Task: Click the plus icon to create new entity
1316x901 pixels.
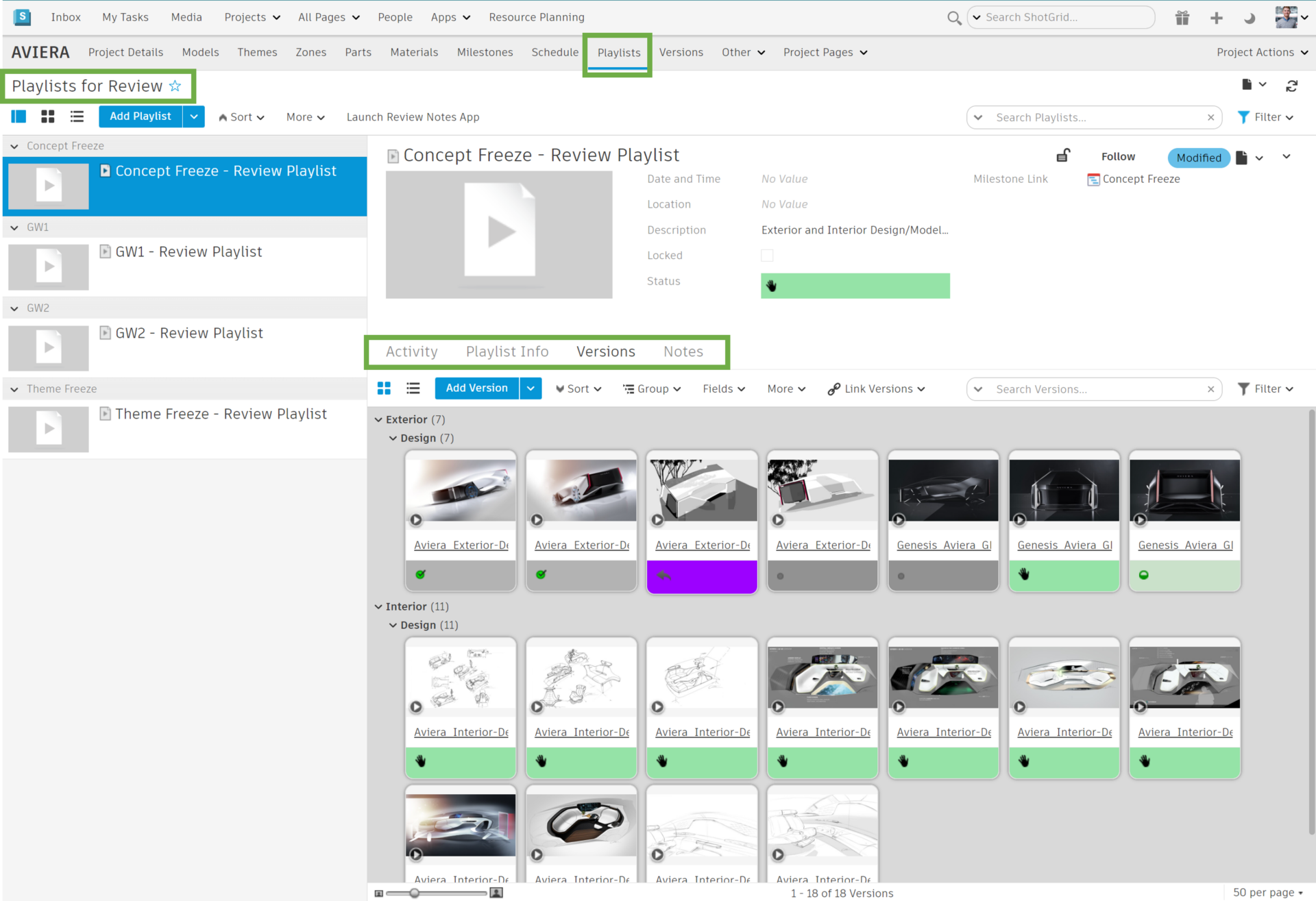Action: point(1217,17)
